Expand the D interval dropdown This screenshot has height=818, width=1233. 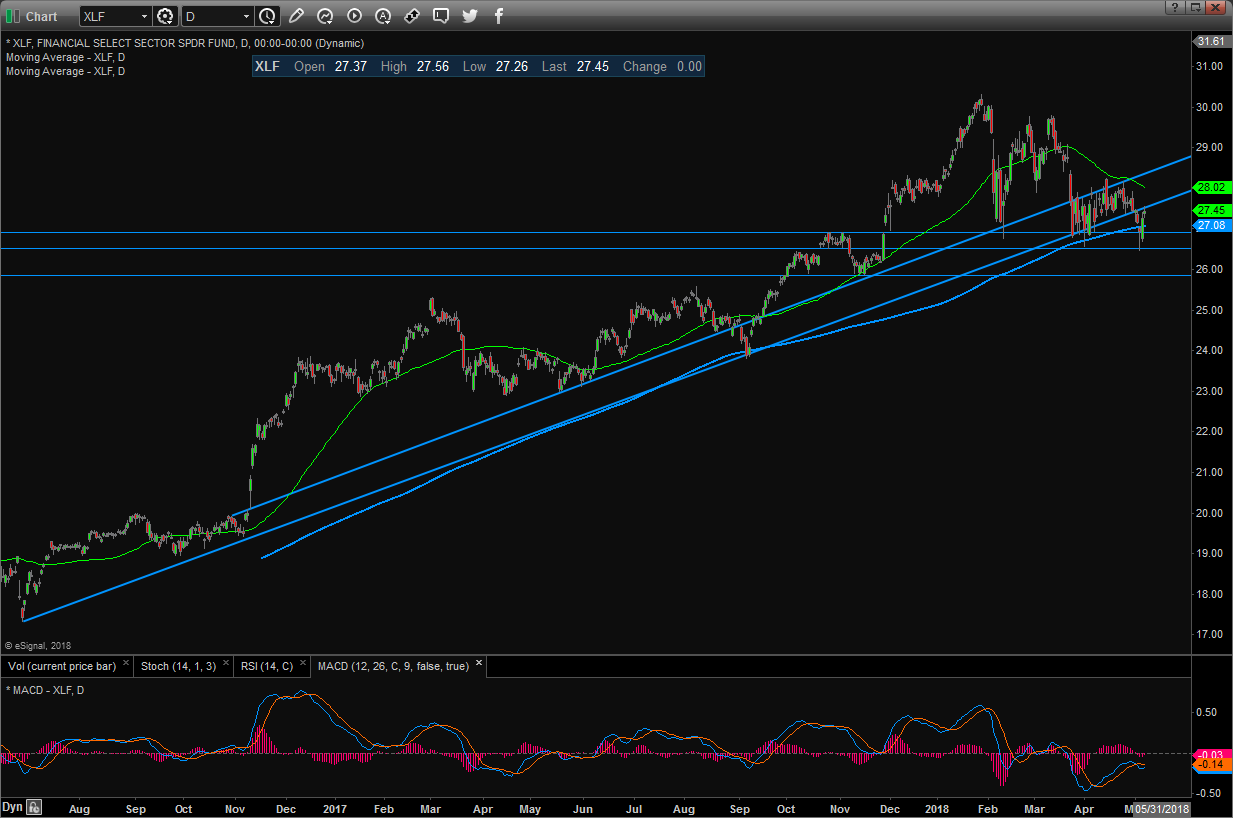click(246, 16)
